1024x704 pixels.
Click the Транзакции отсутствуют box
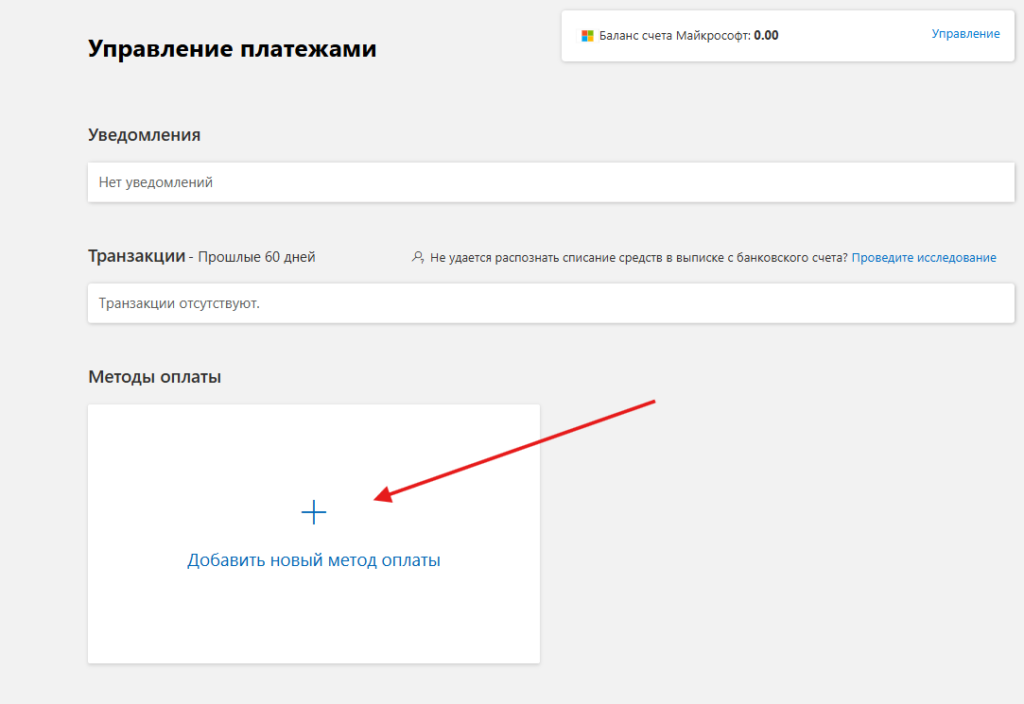pos(551,303)
